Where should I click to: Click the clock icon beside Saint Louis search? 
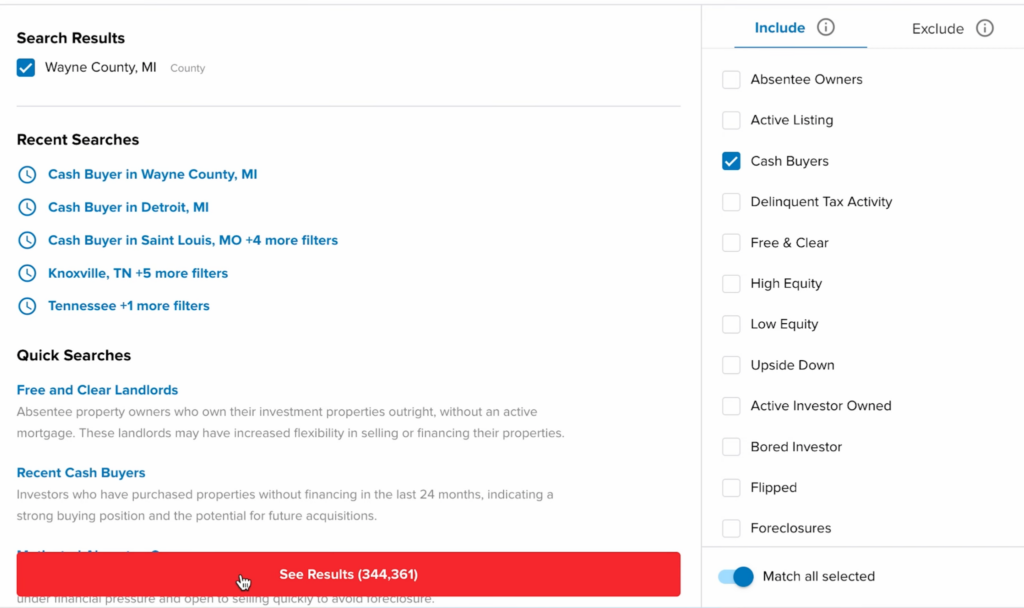[x=28, y=240]
